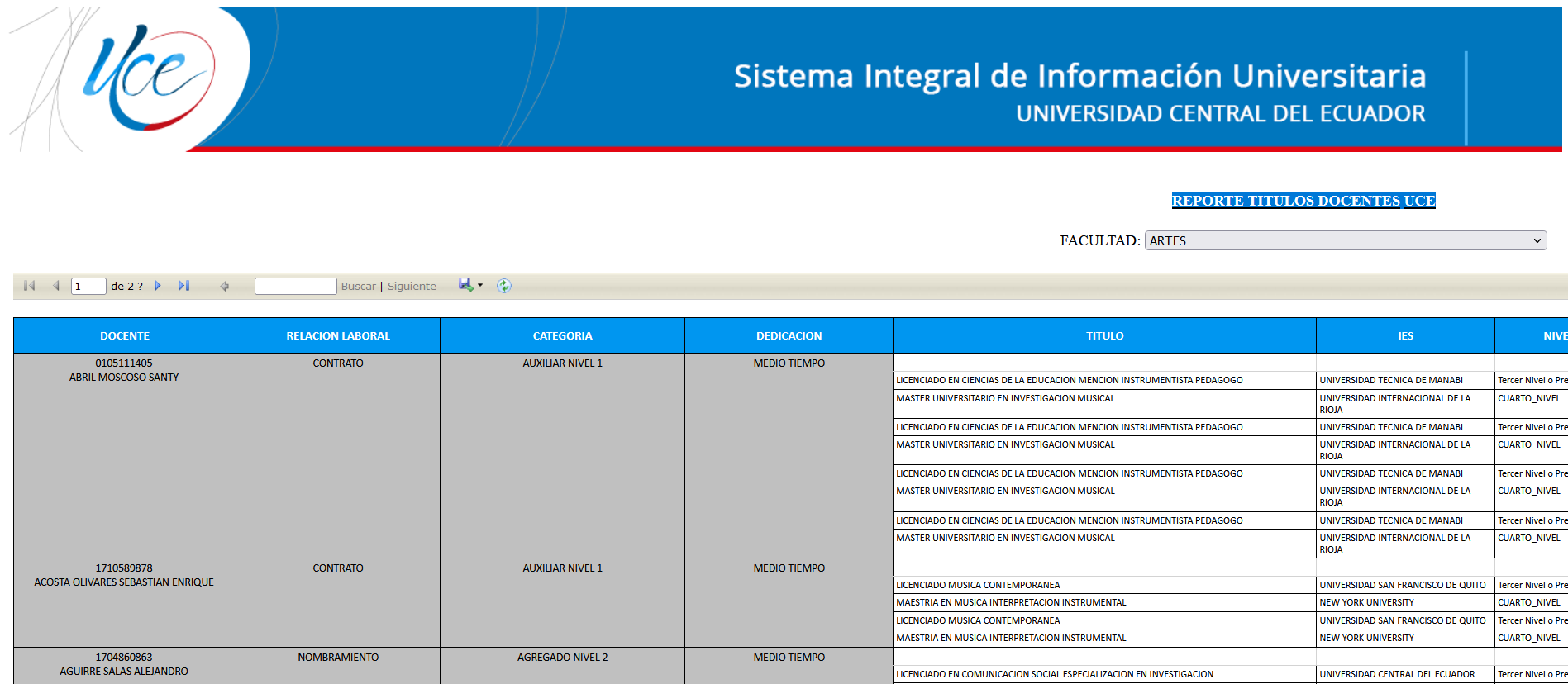Viewport: 1568px width, 684px height.
Task: Click the DOCENTE column header
Action: point(125,336)
